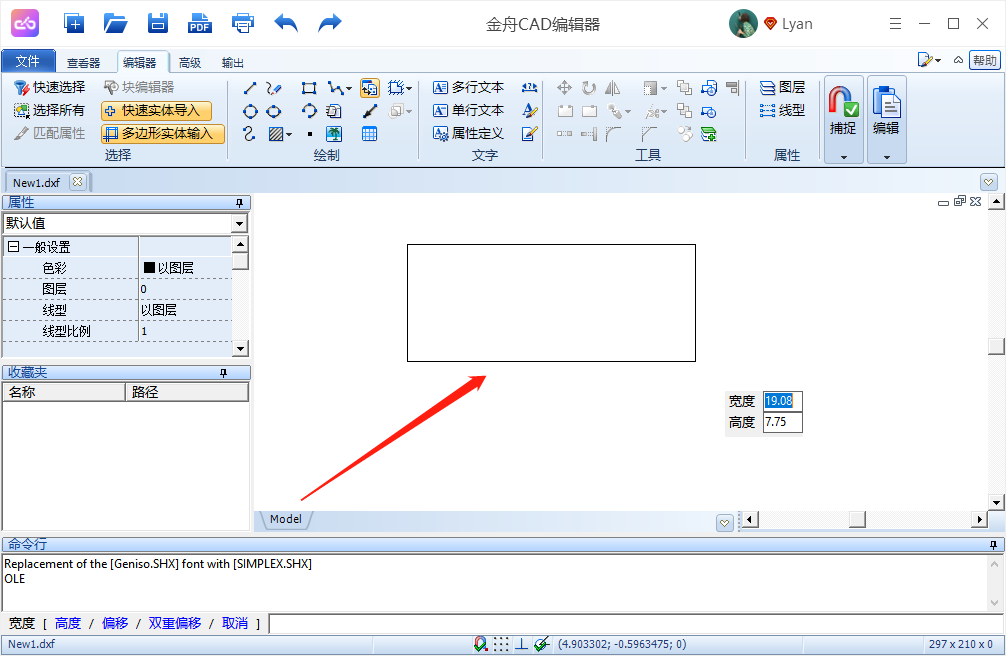1006x656 pixels.
Task: Click the 高度 height input field
Action: pos(783,422)
